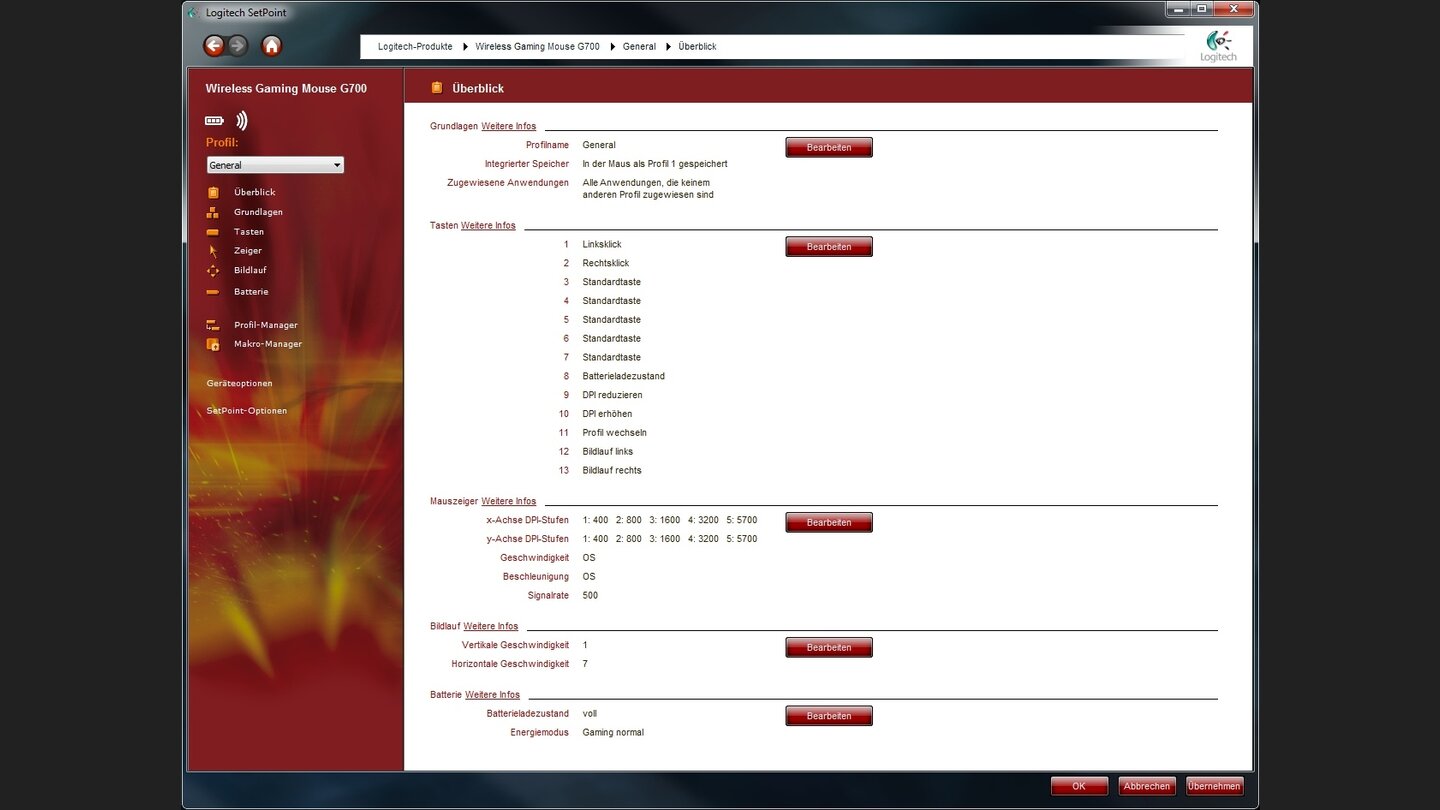Image resolution: width=1440 pixels, height=810 pixels.
Task: Launch Profil-Manager from its sidebar icon
Action: [x=213, y=325]
